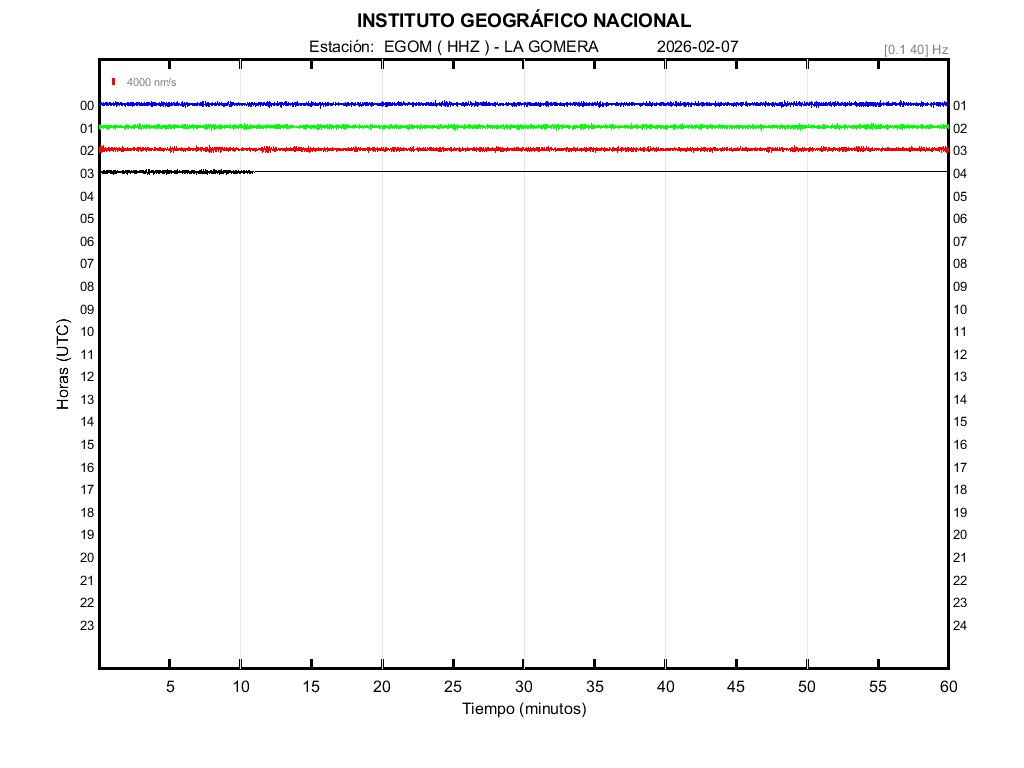Click the 2026-02-07 date label
Screen dimensions: 1024x768
click(698, 47)
